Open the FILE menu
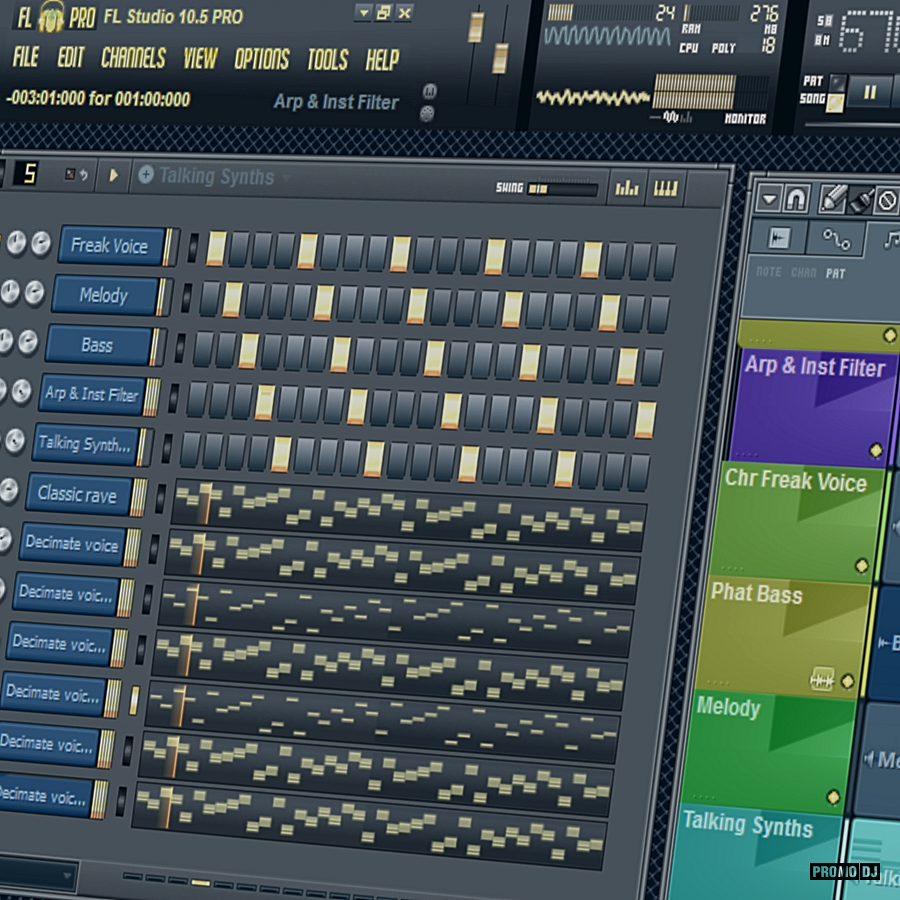Image resolution: width=900 pixels, height=900 pixels. (25, 57)
